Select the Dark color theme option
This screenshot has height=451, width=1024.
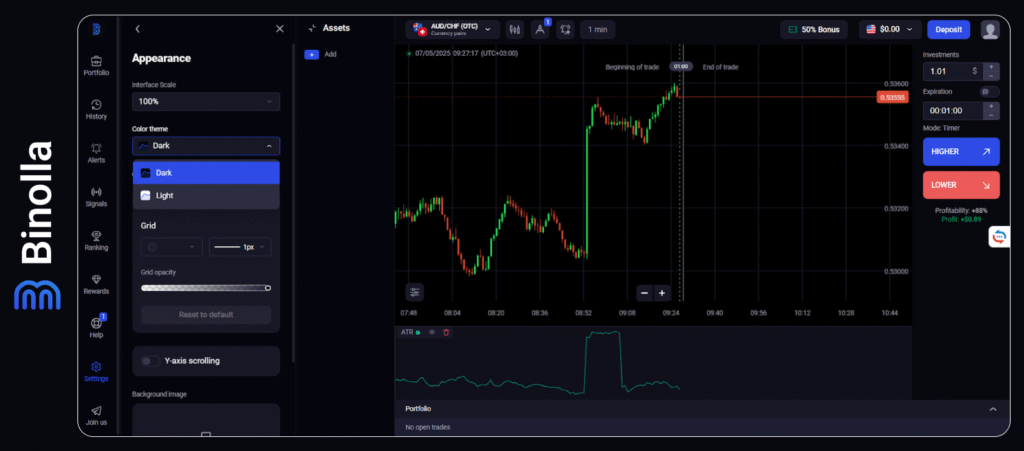(x=206, y=173)
